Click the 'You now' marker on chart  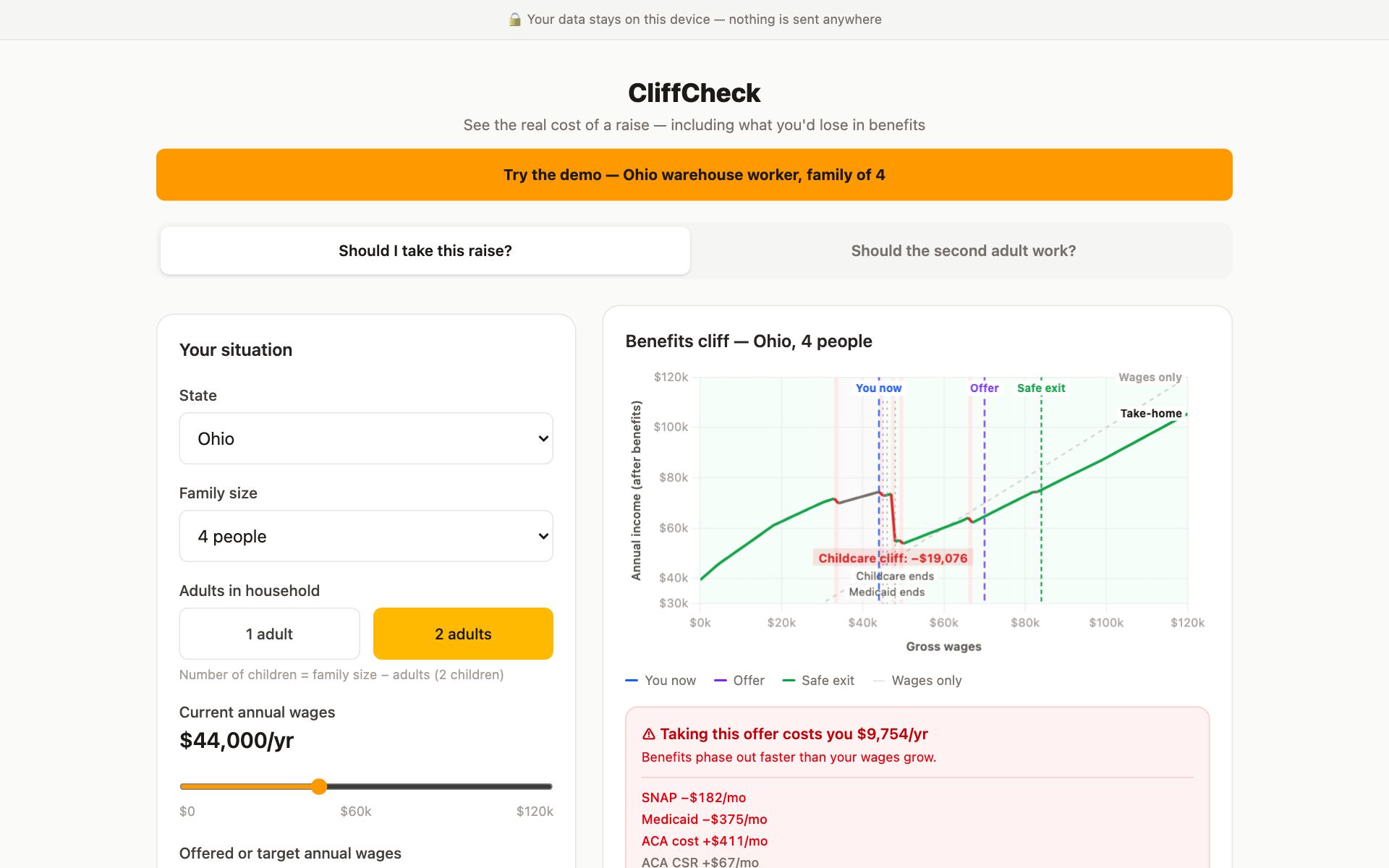(878, 388)
